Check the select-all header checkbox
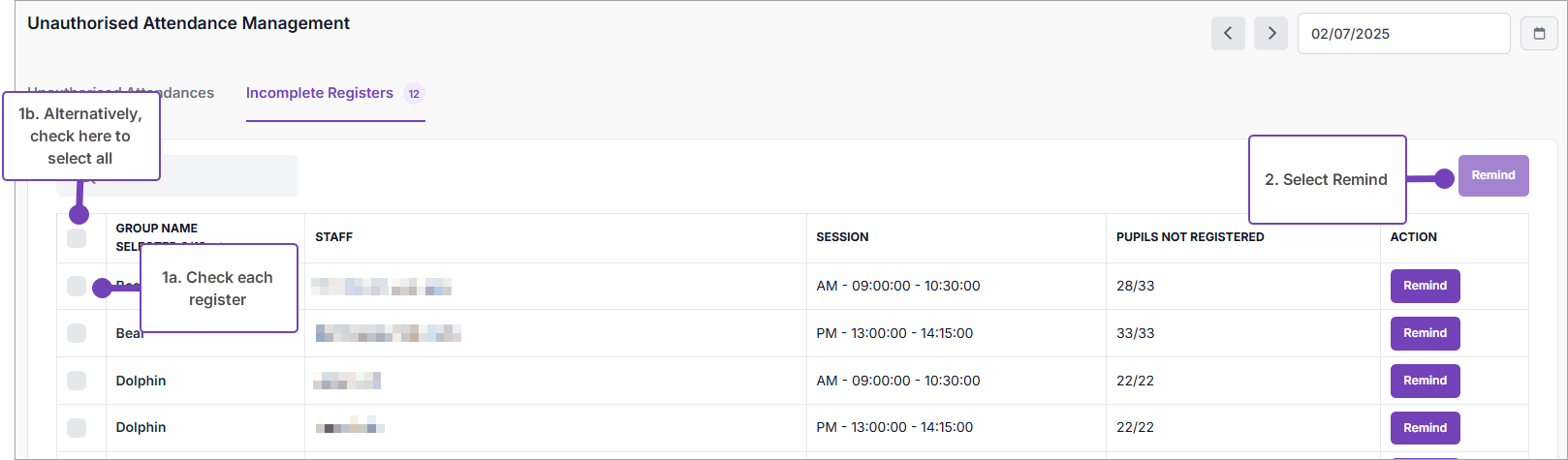This screenshot has width=1568, height=460. click(x=77, y=238)
